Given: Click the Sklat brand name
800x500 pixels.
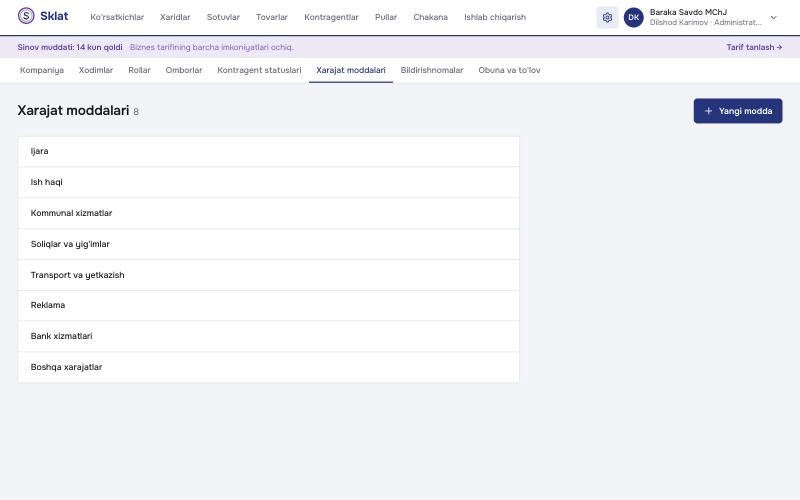Looking at the screenshot, I should pyautogui.click(x=54, y=16).
